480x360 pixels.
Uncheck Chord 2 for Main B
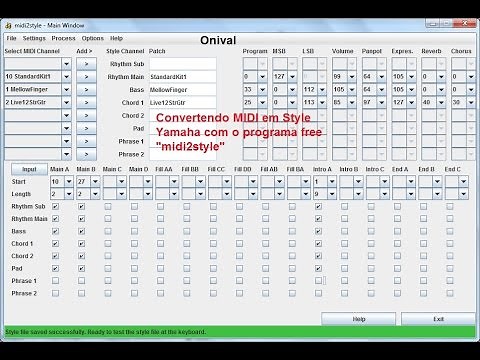point(81,256)
